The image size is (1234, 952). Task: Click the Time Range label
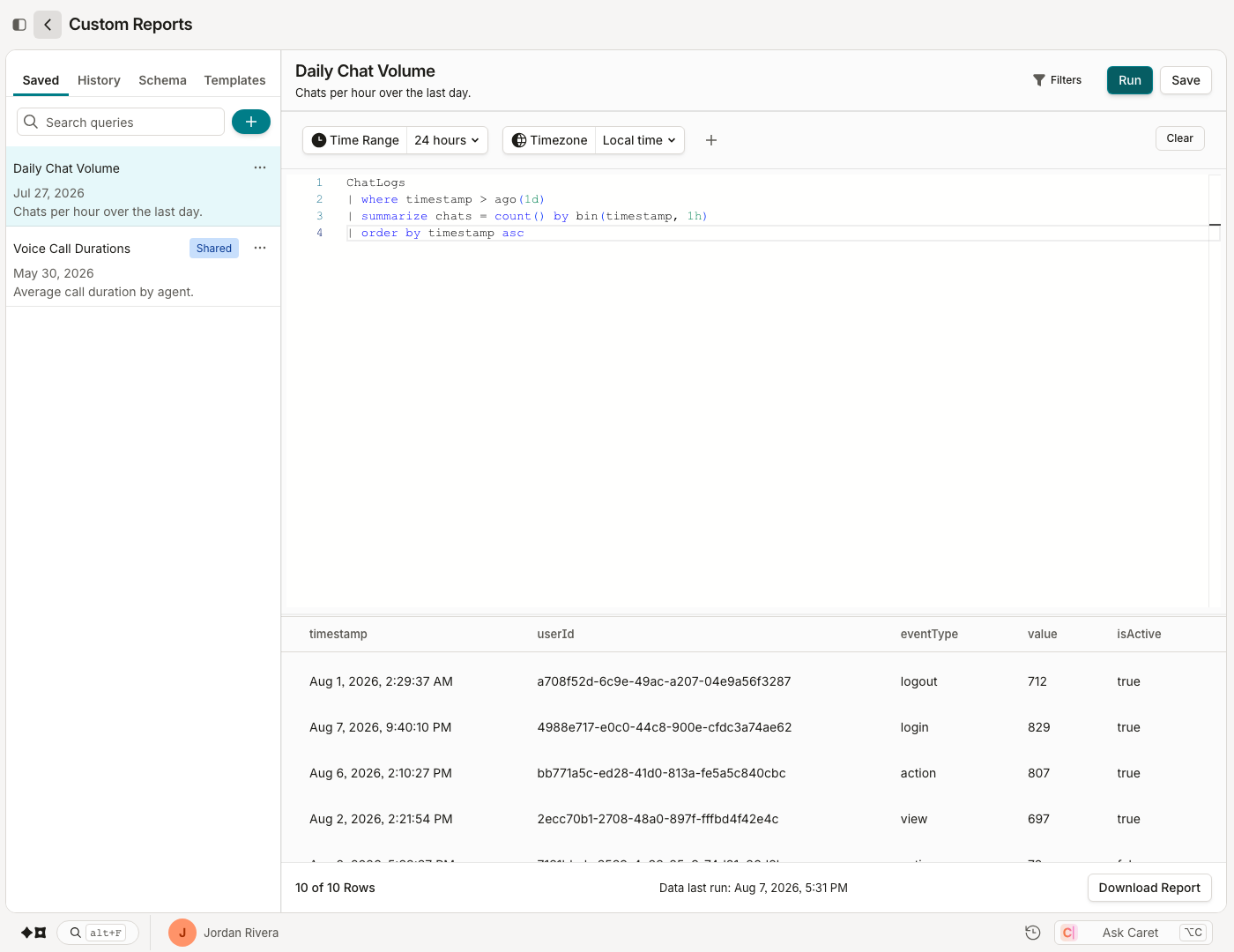[x=355, y=140]
